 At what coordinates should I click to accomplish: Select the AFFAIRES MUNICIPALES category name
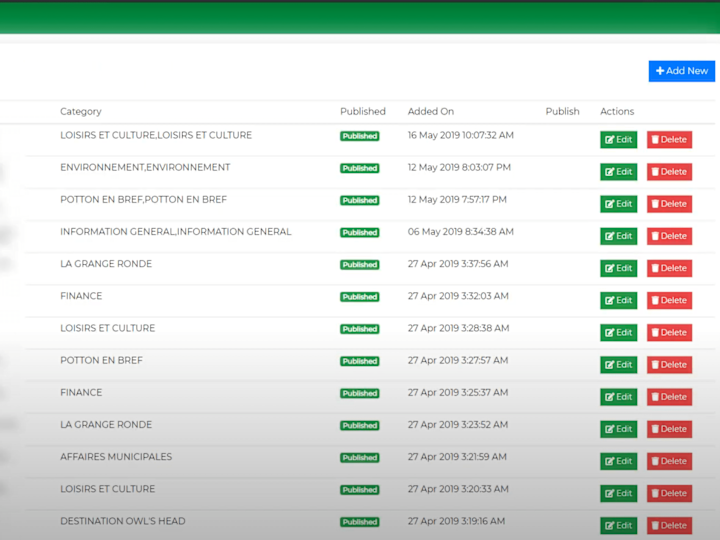point(116,457)
